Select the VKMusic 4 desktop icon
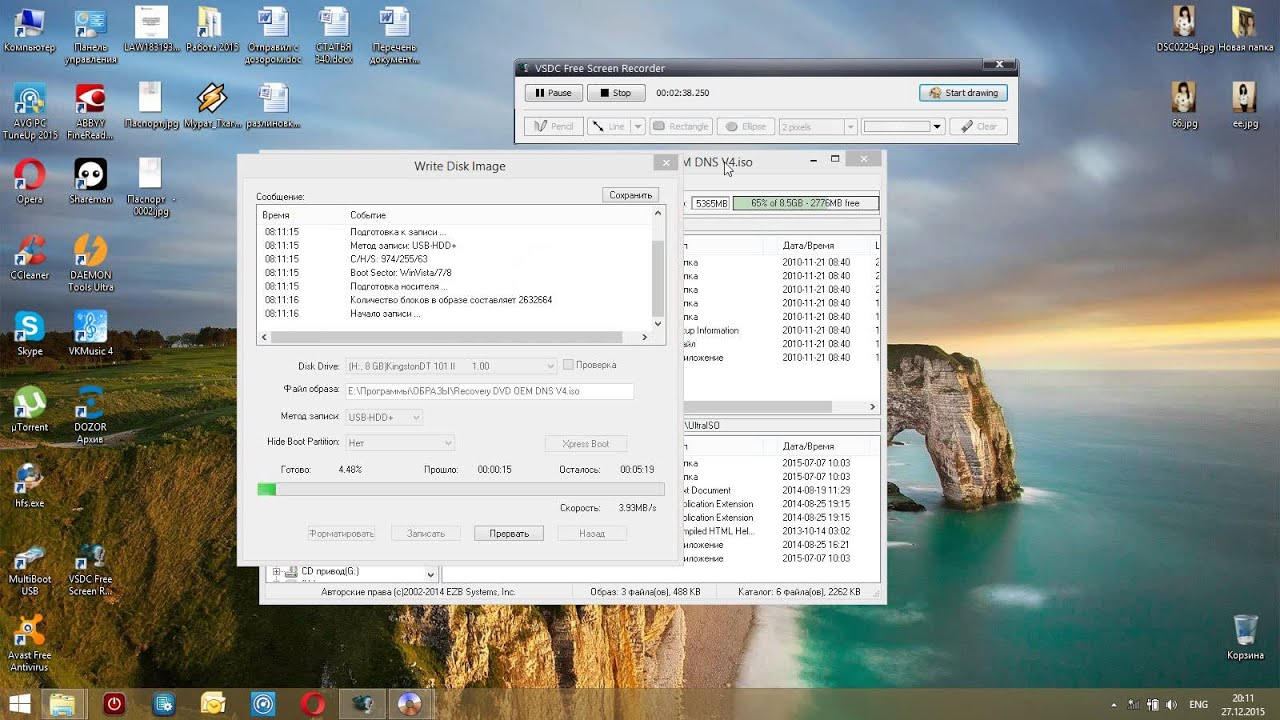Viewport: 1280px width, 720px height. click(x=91, y=333)
